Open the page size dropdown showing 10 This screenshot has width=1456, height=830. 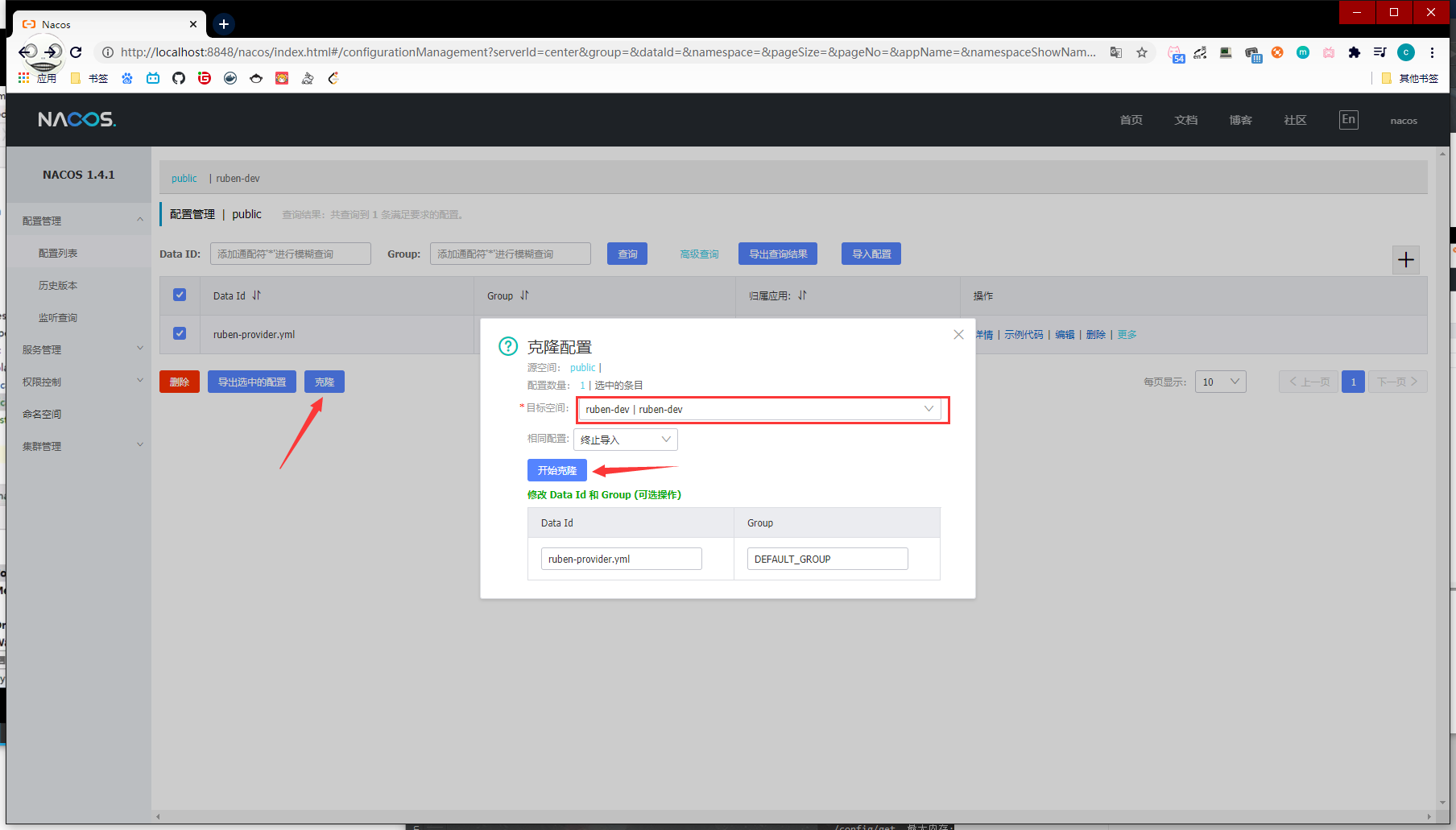(x=1220, y=382)
